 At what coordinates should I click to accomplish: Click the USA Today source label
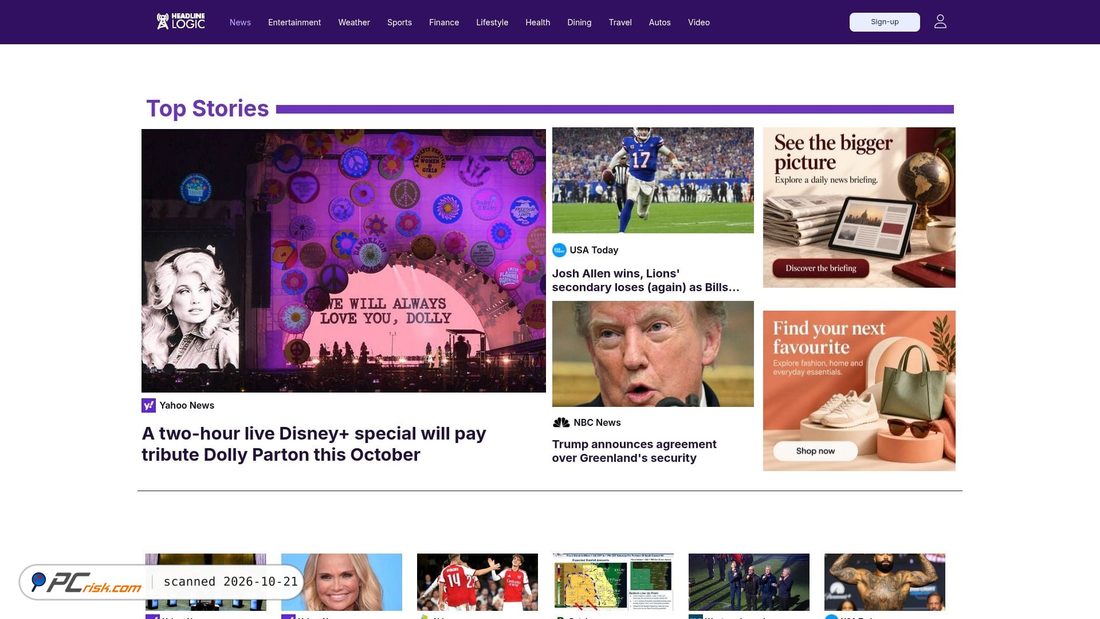[593, 250]
